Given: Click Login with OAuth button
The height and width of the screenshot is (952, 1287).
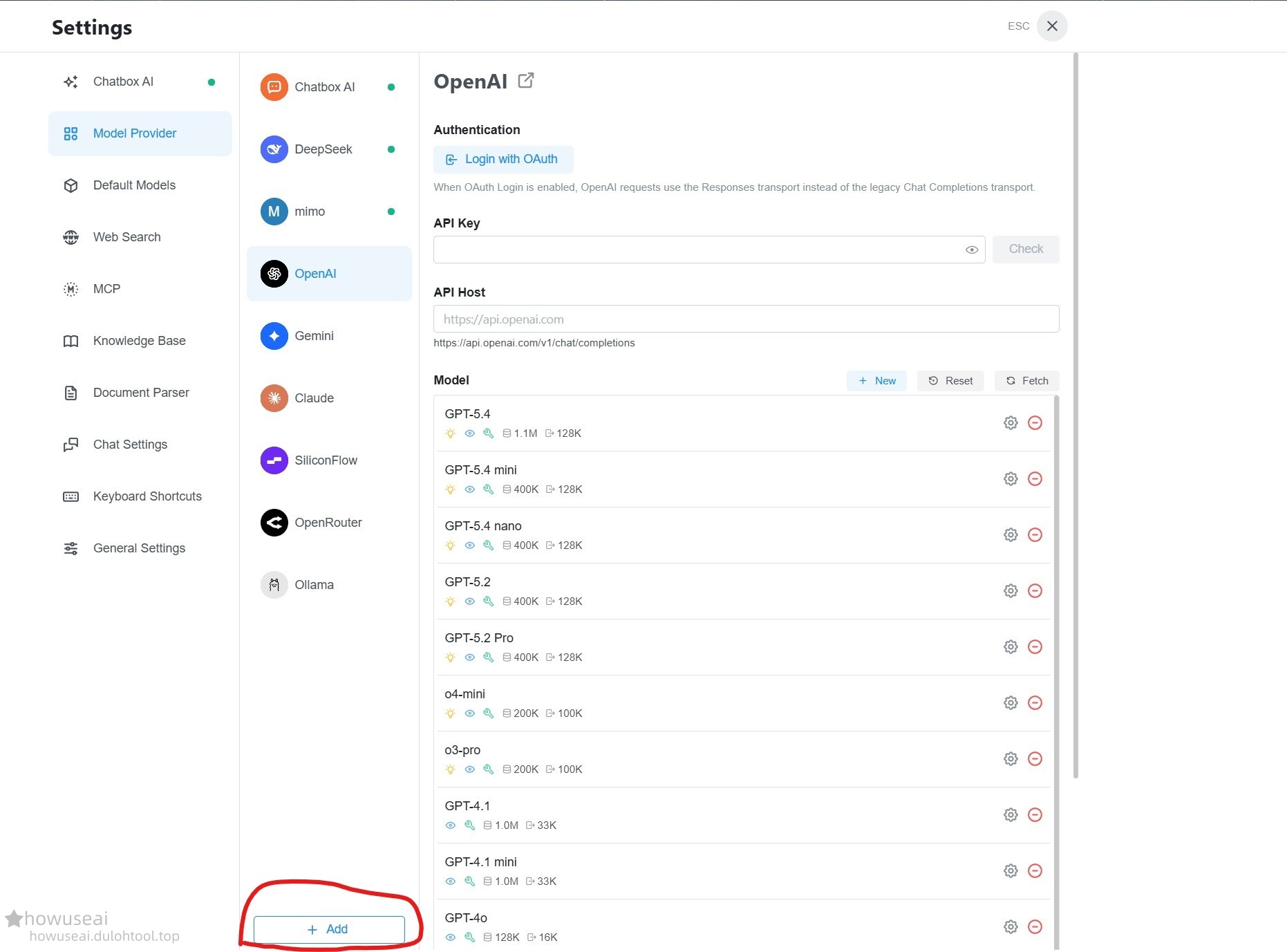Looking at the screenshot, I should click(x=503, y=159).
